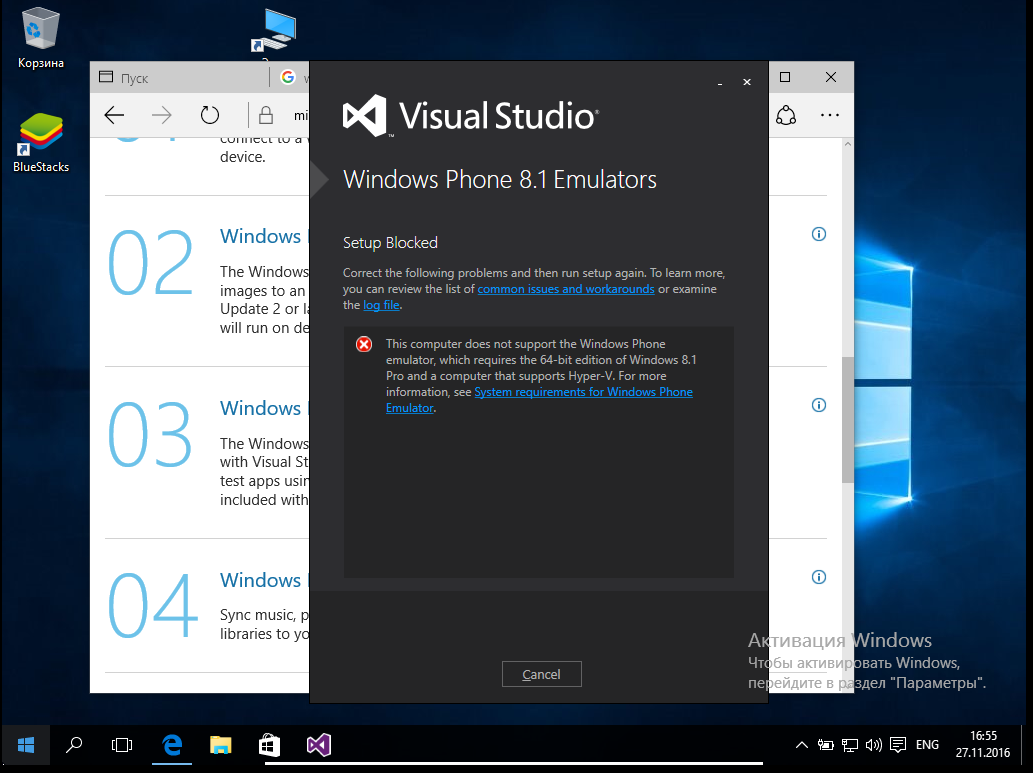Switch to Edge on the taskbar

pyautogui.click(x=172, y=745)
